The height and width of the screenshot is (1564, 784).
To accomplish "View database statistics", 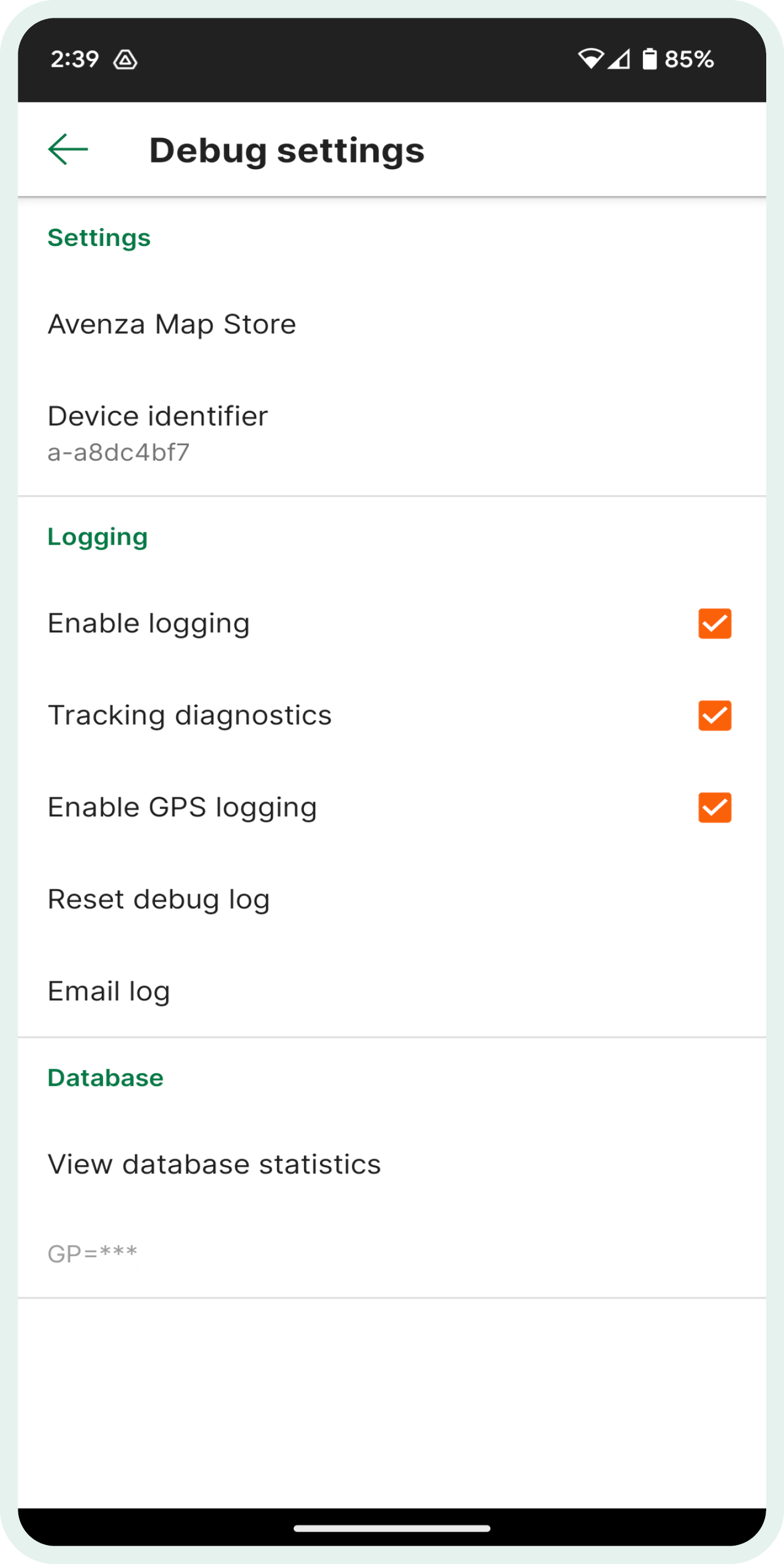I will coord(214,1164).
